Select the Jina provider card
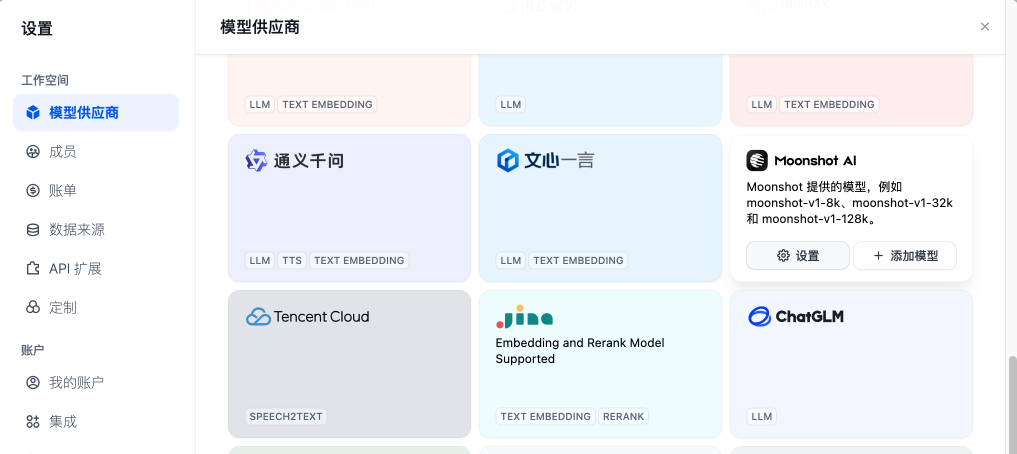This screenshot has height=454, width=1017. point(600,364)
